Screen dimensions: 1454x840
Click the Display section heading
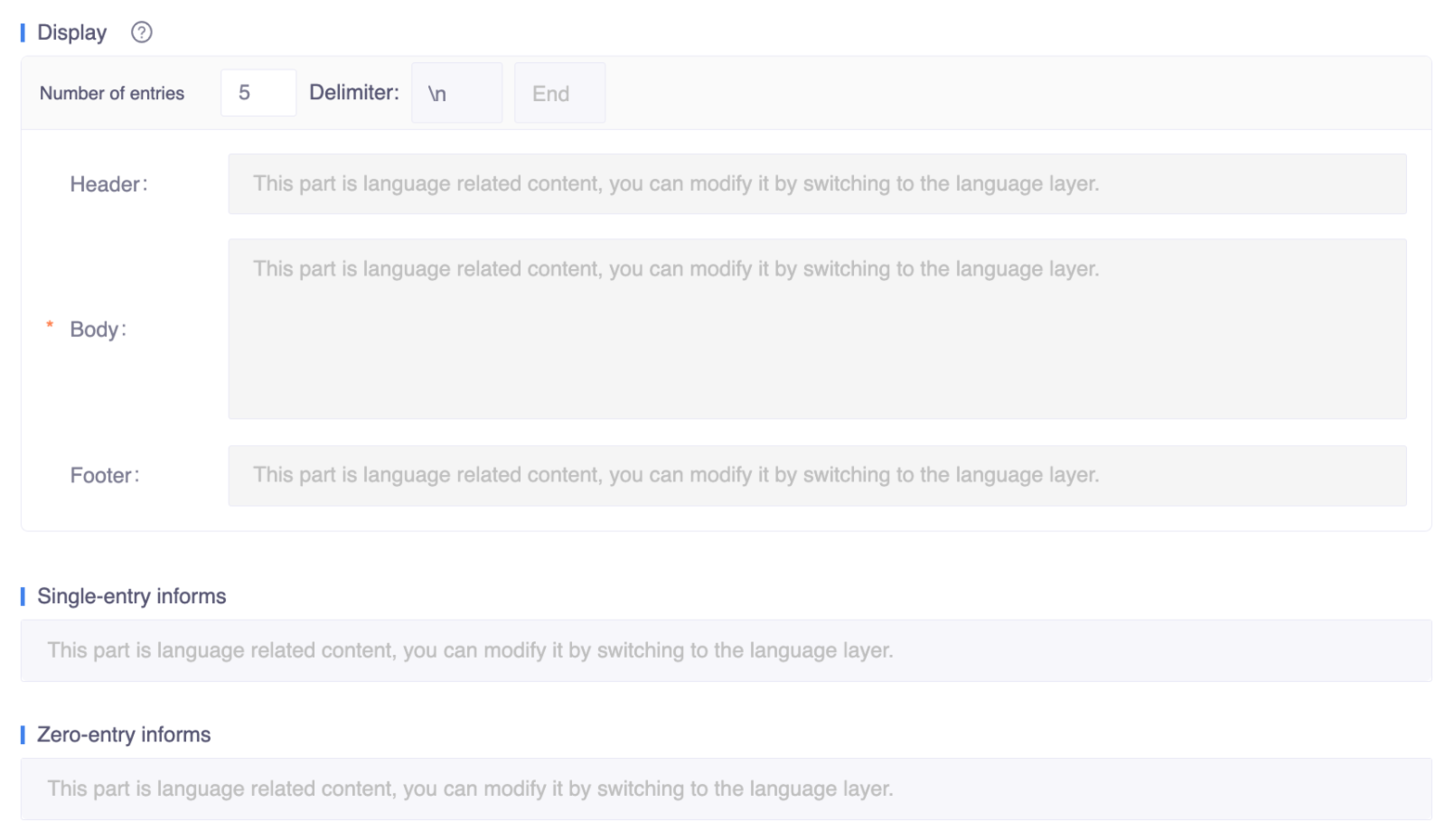point(71,33)
